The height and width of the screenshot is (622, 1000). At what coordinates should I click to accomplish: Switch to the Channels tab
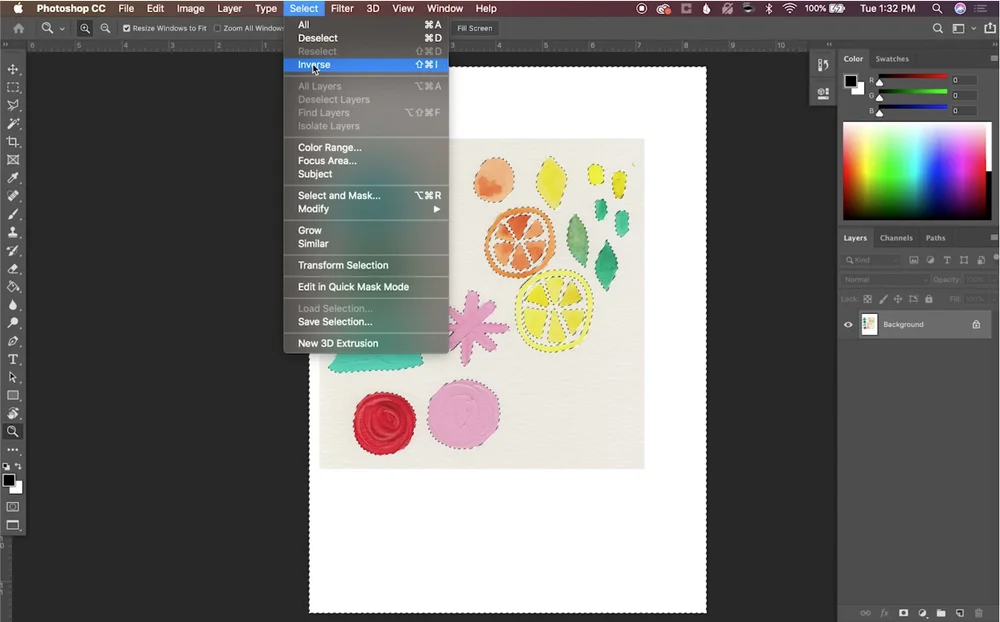tap(896, 238)
